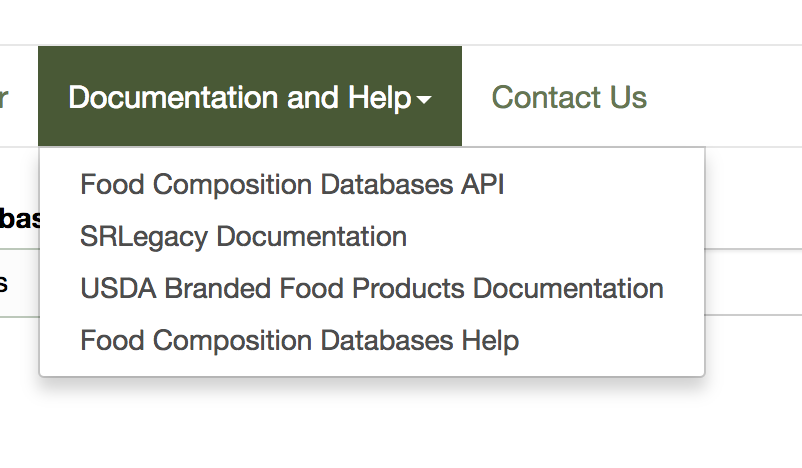The image size is (802, 468).
Task: Click the caret arrow beside Documentation and Help
Action: click(x=425, y=100)
